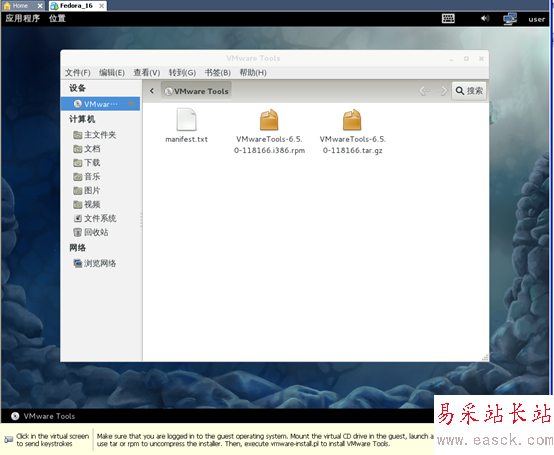Screen dimensions: 554x455
Task: Open the manifest.txt file icon
Action: coord(186,120)
